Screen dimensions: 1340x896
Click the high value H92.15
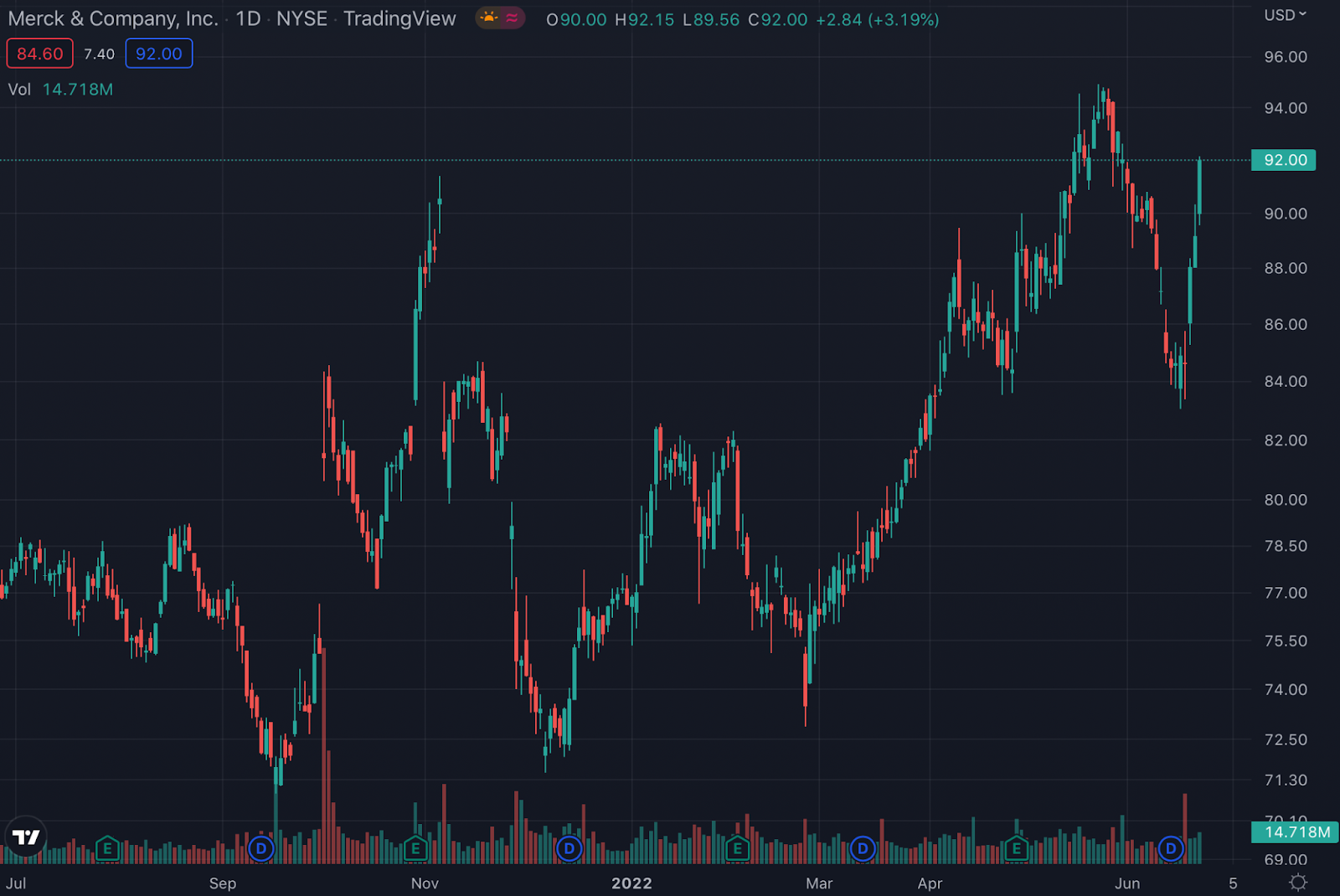coord(644,19)
